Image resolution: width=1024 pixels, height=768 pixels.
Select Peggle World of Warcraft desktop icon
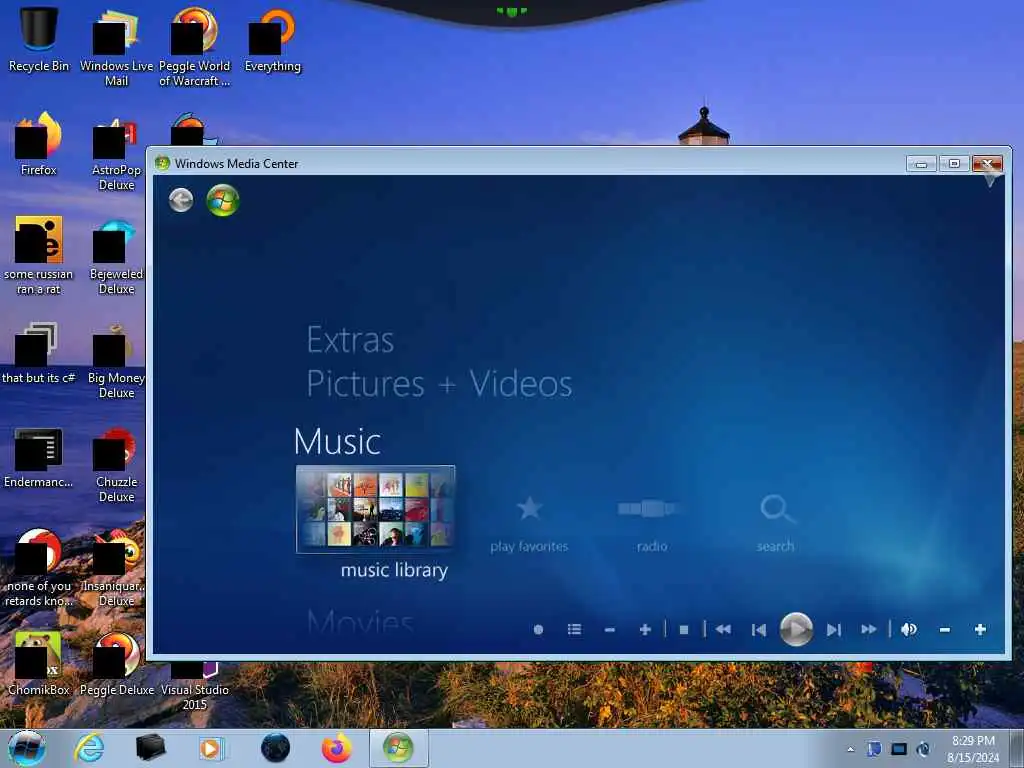pyautogui.click(x=195, y=48)
